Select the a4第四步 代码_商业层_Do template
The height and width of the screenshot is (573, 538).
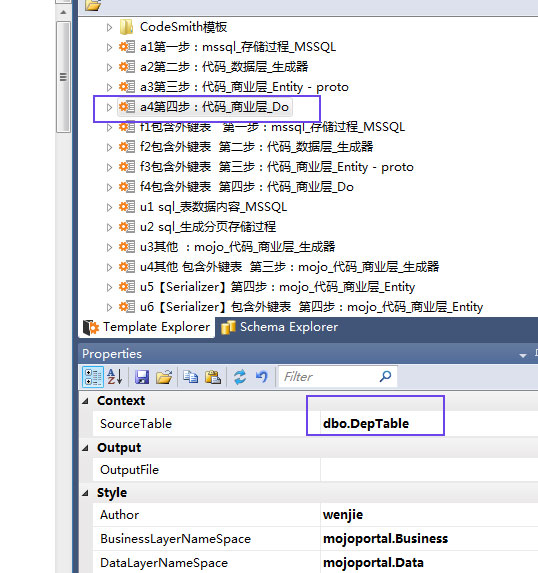point(214,107)
